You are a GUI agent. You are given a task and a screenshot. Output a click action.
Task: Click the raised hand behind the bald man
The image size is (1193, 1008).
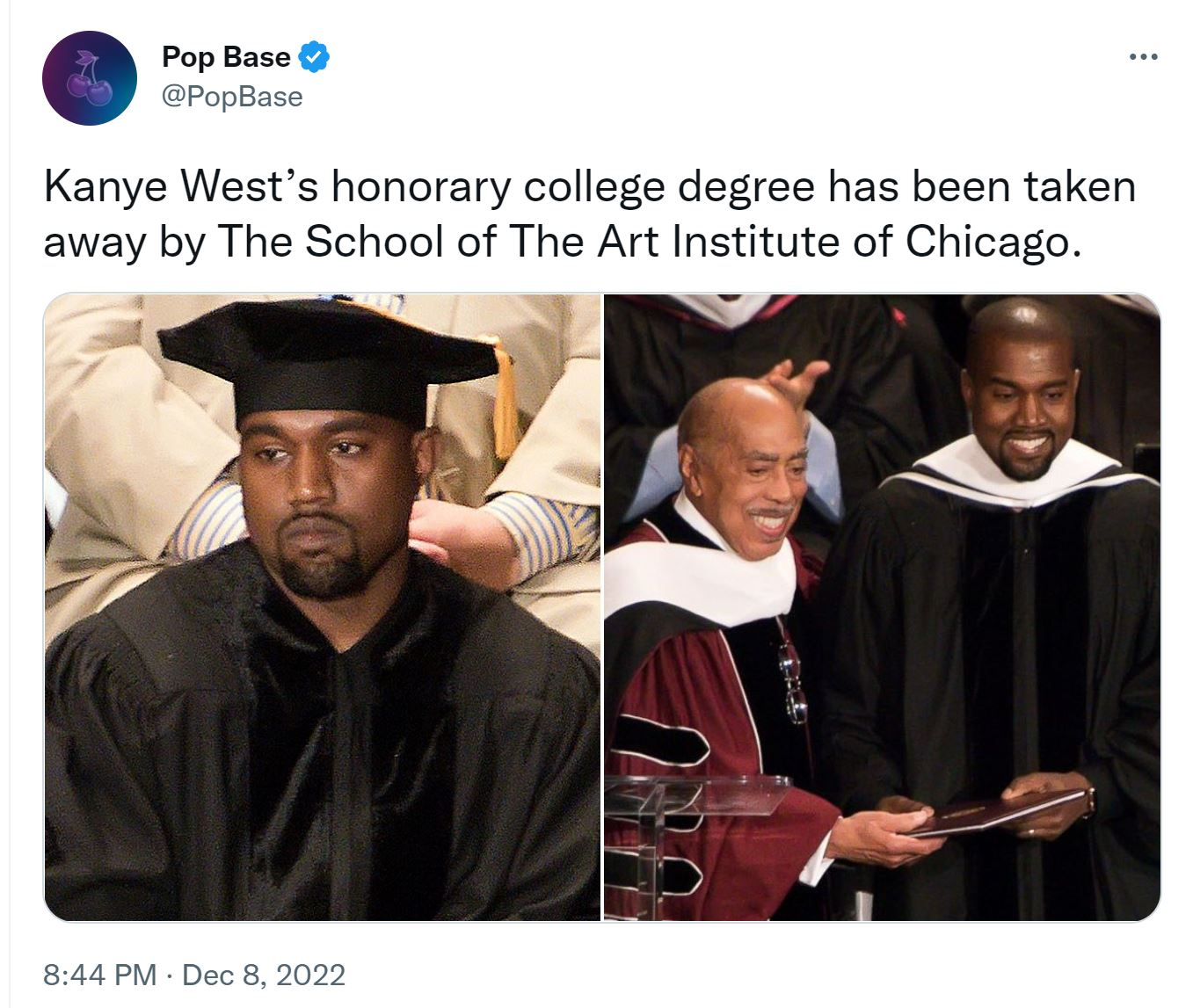point(796,382)
